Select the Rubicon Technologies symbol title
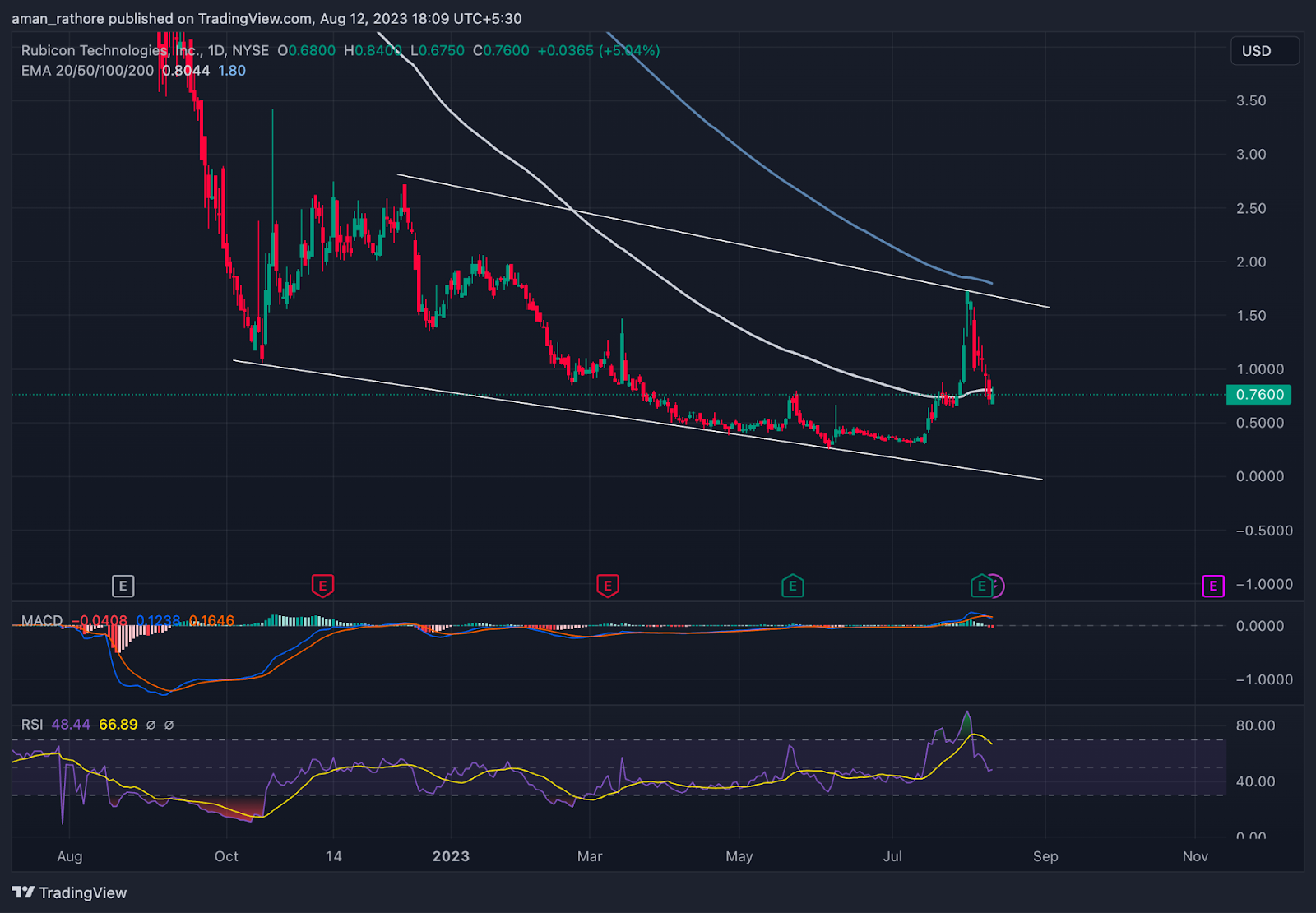This screenshot has width=1316, height=913. point(145,50)
